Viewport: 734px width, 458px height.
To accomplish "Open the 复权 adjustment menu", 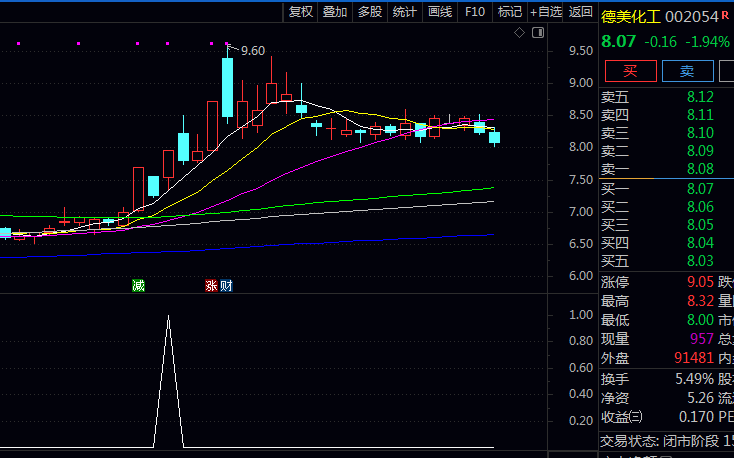I will click(301, 12).
